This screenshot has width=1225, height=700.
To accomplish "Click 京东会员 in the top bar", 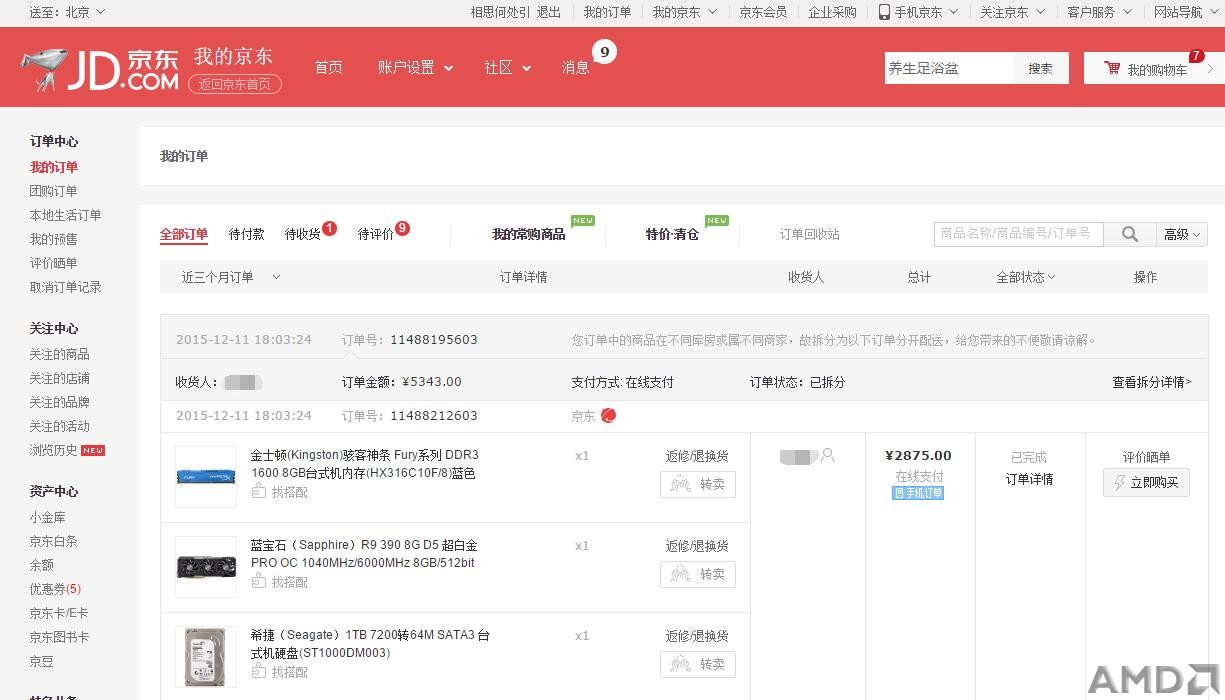I will [763, 12].
